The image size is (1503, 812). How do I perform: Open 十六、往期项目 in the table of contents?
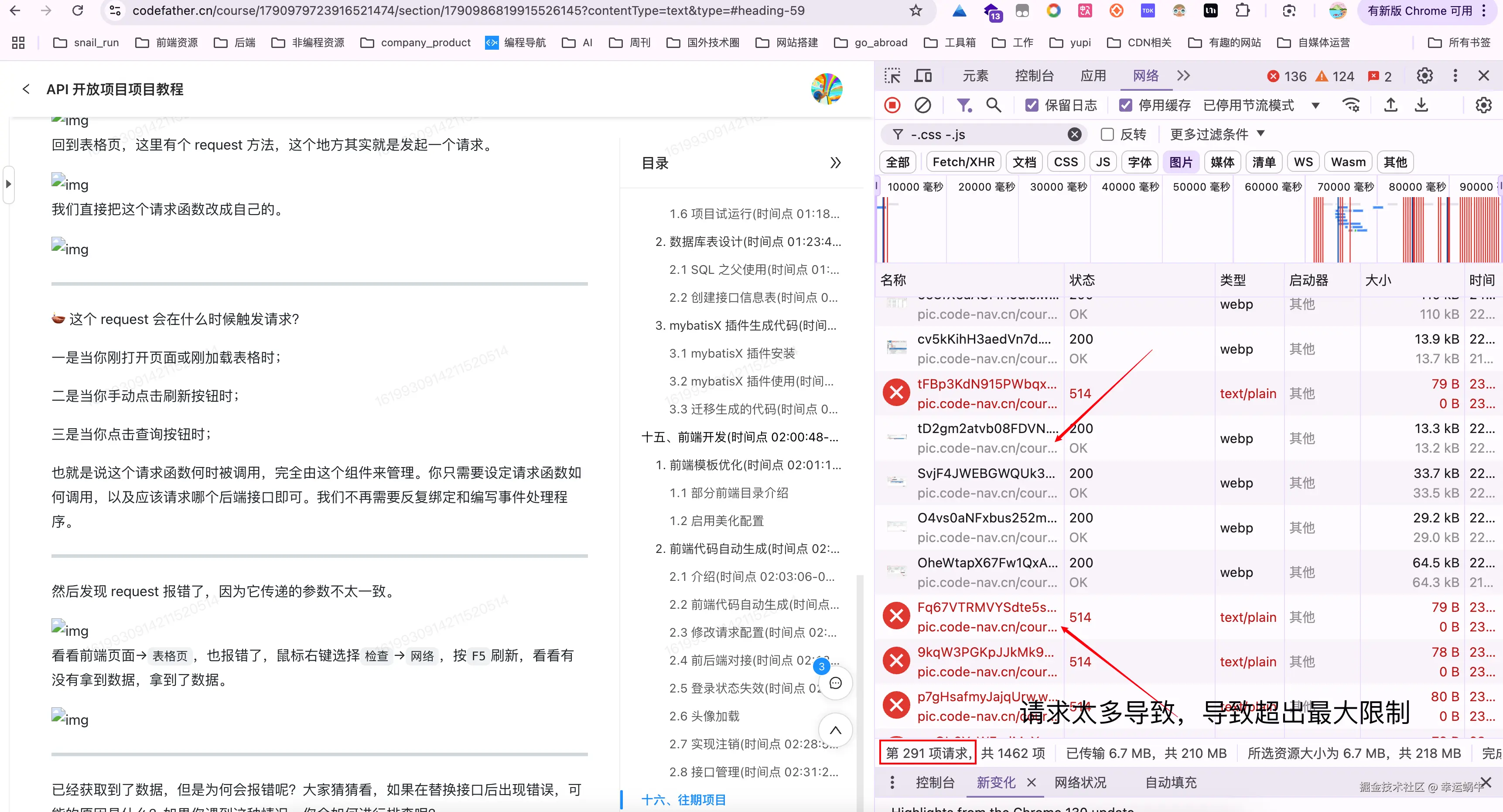pos(683,799)
